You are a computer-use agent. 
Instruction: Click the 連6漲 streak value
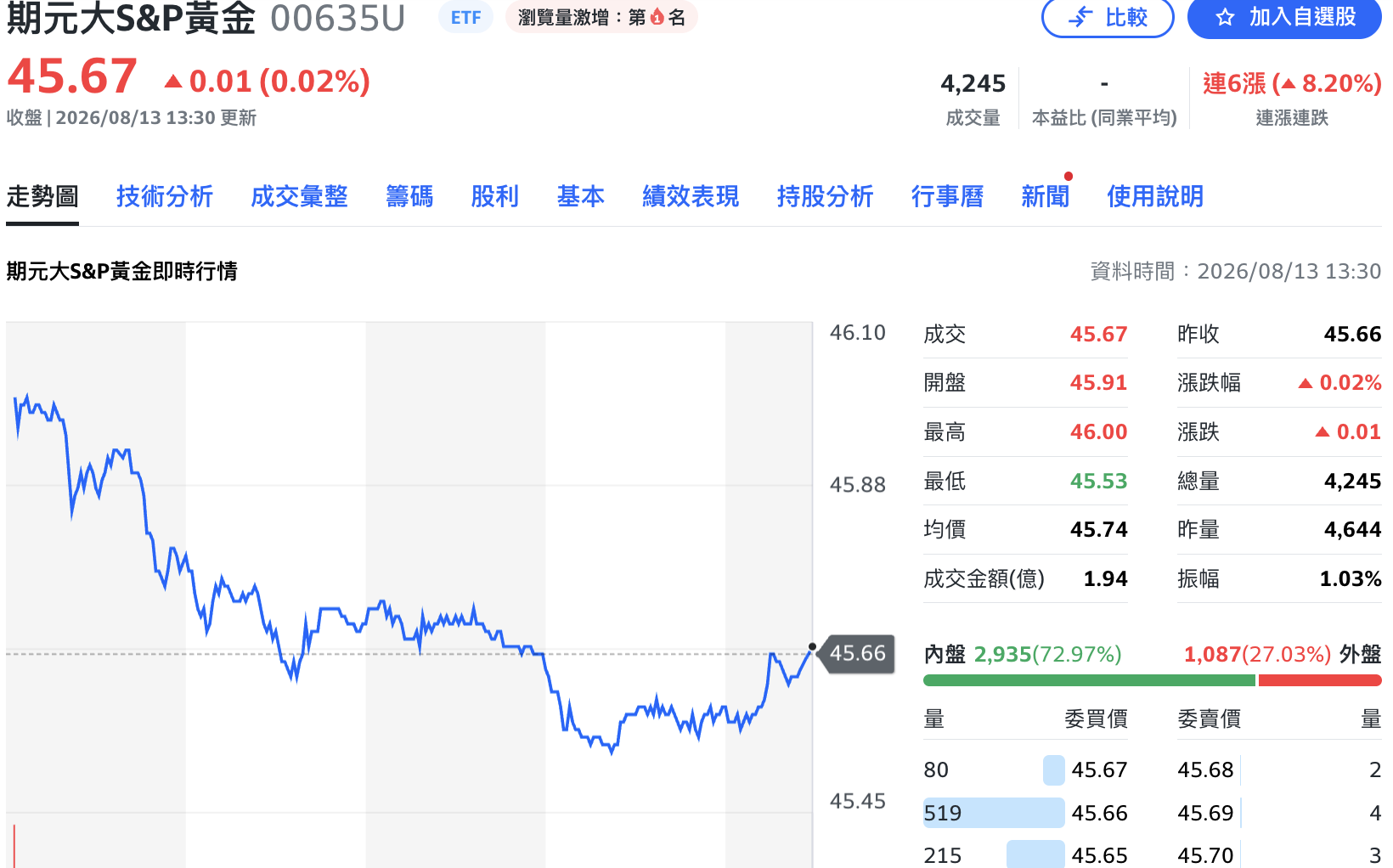click(x=1292, y=83)
